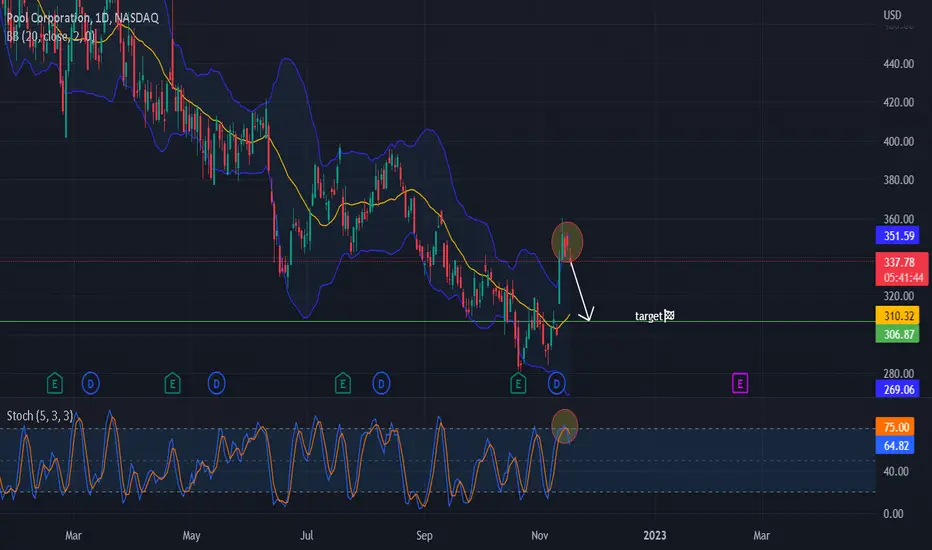Open the dividend marker just after the first Mar label
The image size is (932, 550).
click(90, 384)
